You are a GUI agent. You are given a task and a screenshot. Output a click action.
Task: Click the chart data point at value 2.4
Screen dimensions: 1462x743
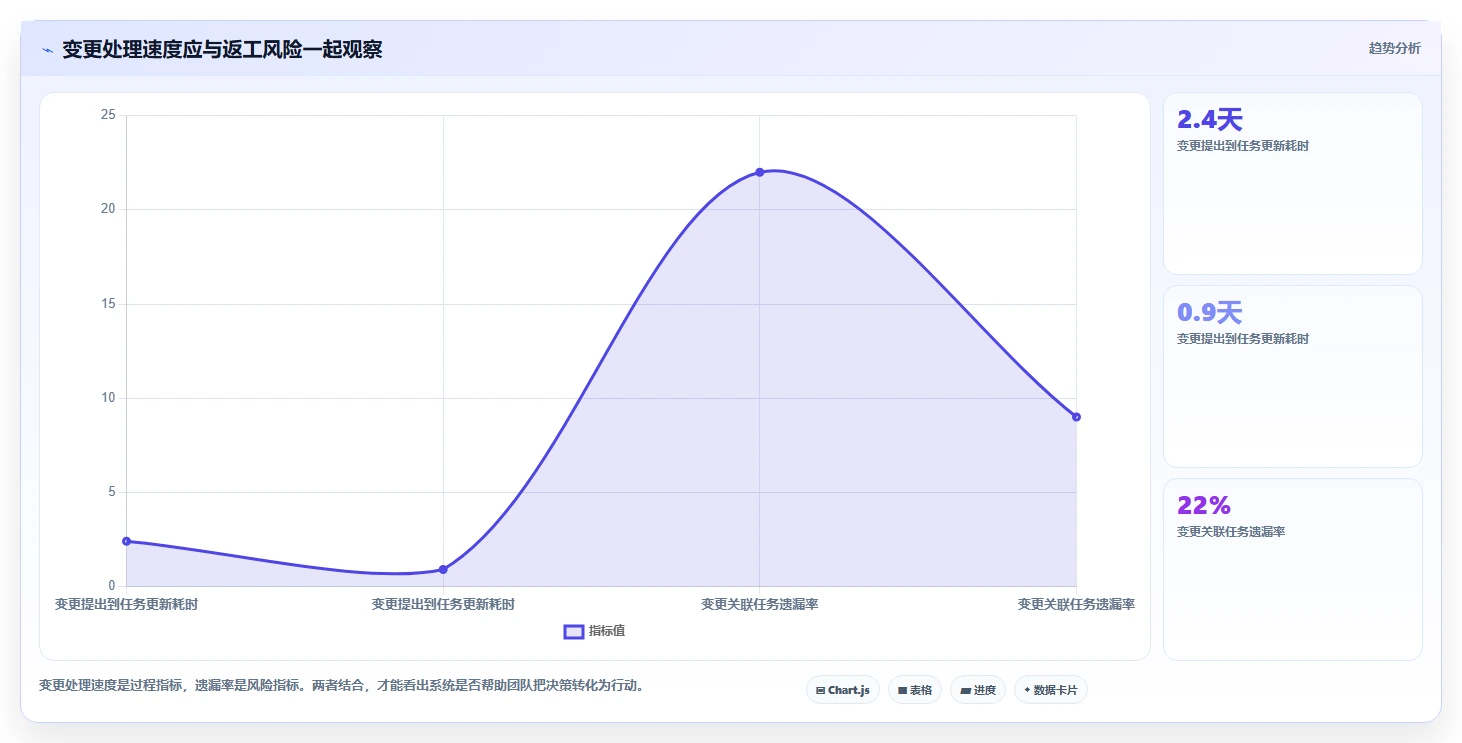click(x=126, y=541)
